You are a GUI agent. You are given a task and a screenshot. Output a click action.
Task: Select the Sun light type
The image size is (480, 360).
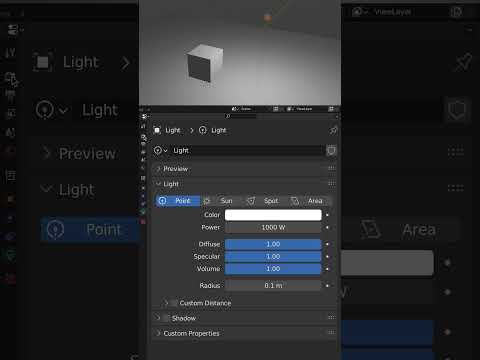pos(222,201)
